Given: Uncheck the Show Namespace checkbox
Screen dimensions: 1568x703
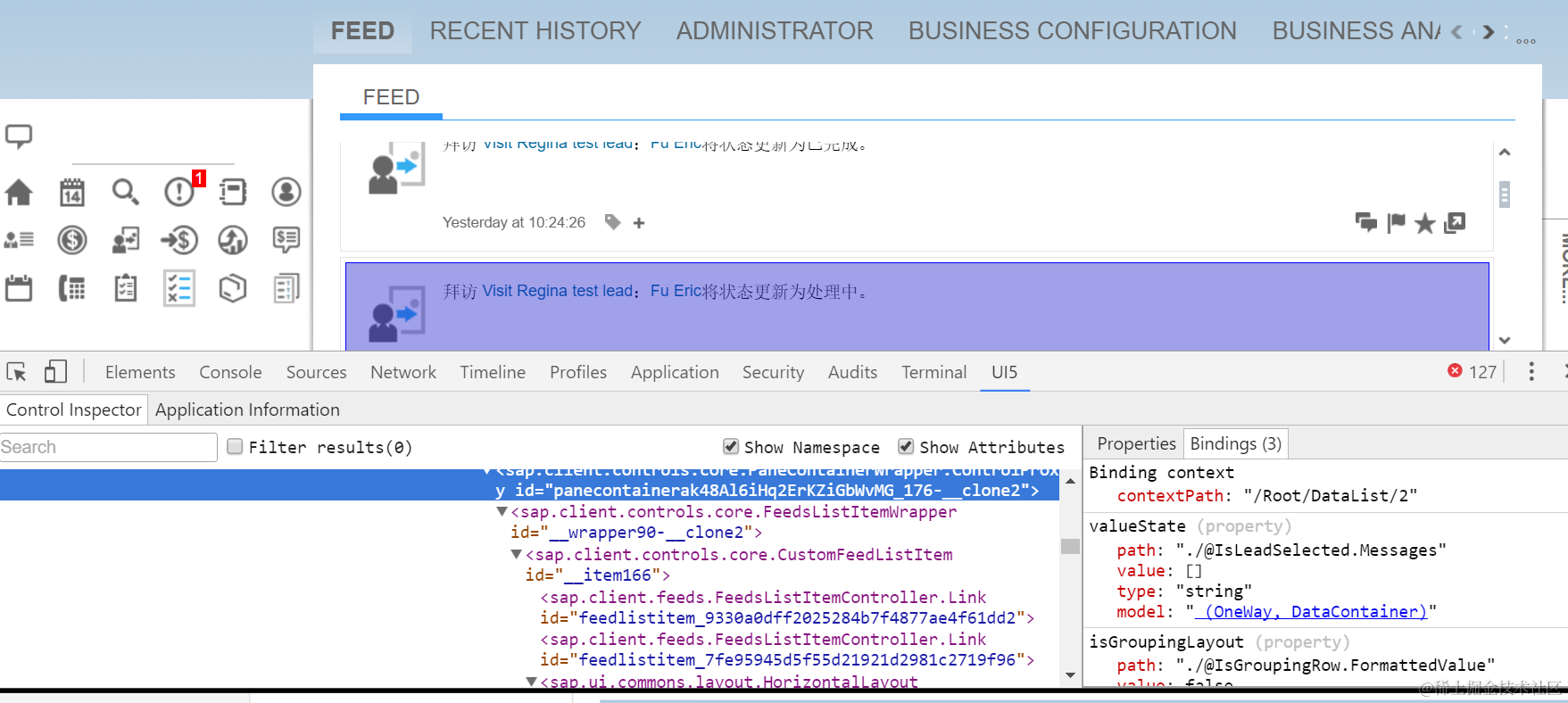Looking at the screenshot, I should pyautogui.click(x=731, y=446).
